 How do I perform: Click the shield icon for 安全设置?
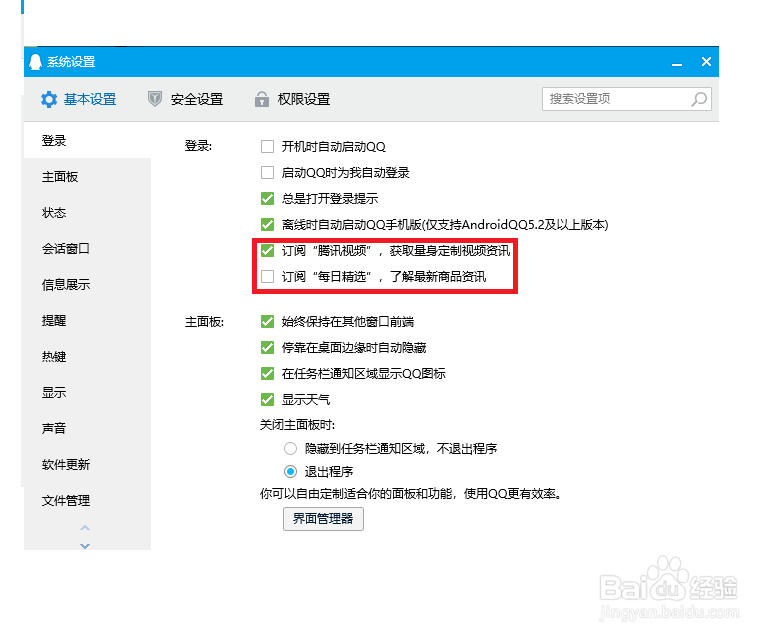coord(155,99)
